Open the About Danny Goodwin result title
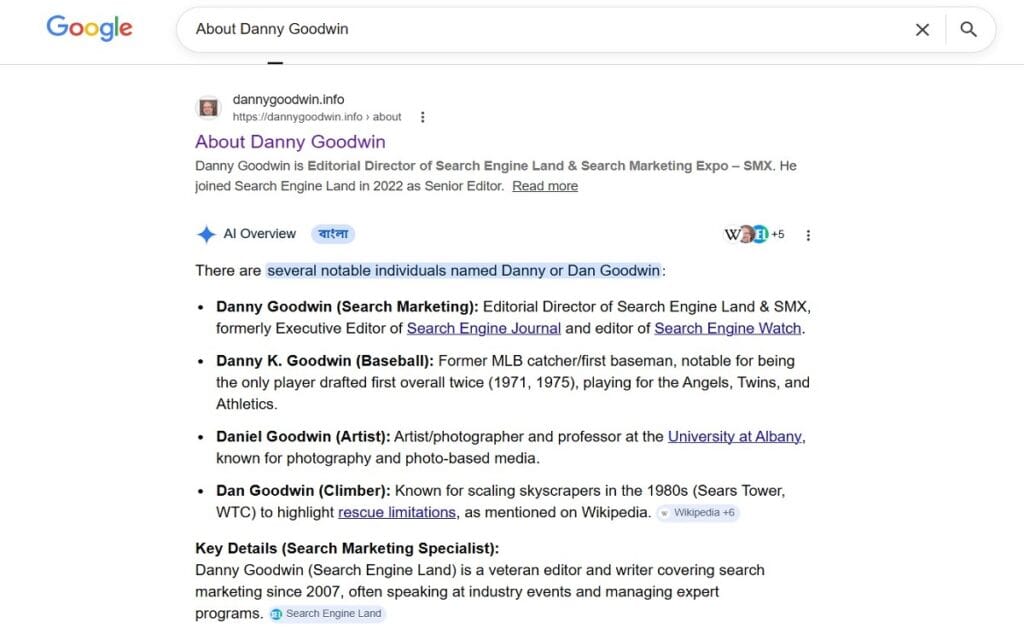Viewport: 1024px width, 640px height. point(290,142)
